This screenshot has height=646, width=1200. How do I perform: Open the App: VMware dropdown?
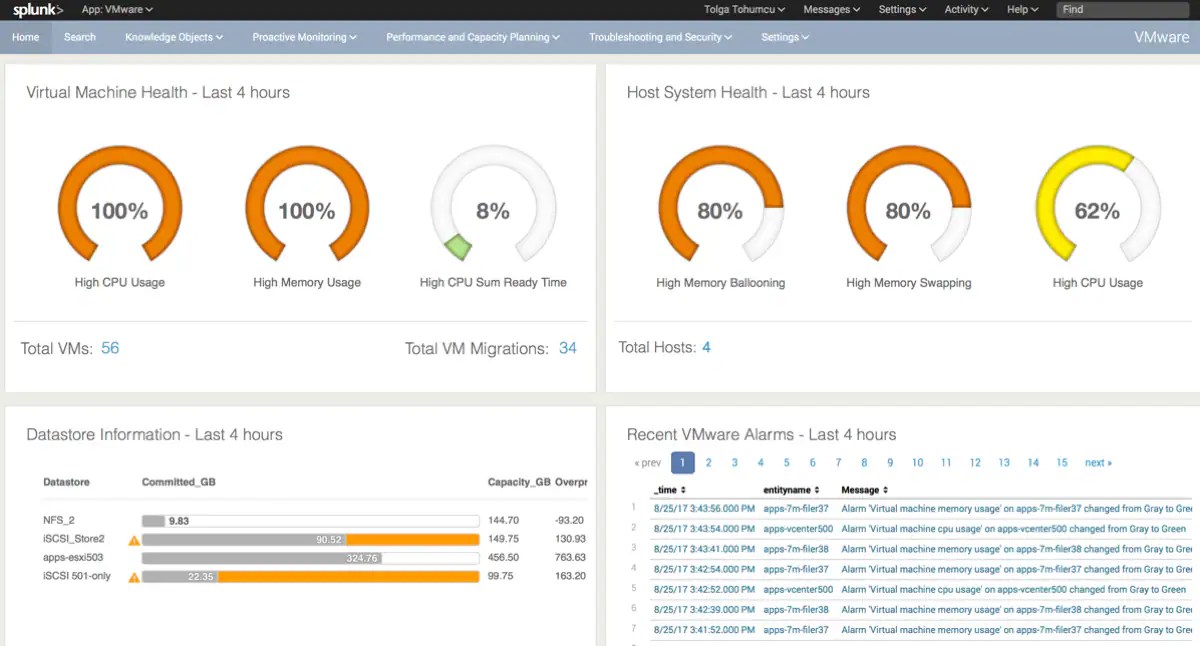[117, 9]
